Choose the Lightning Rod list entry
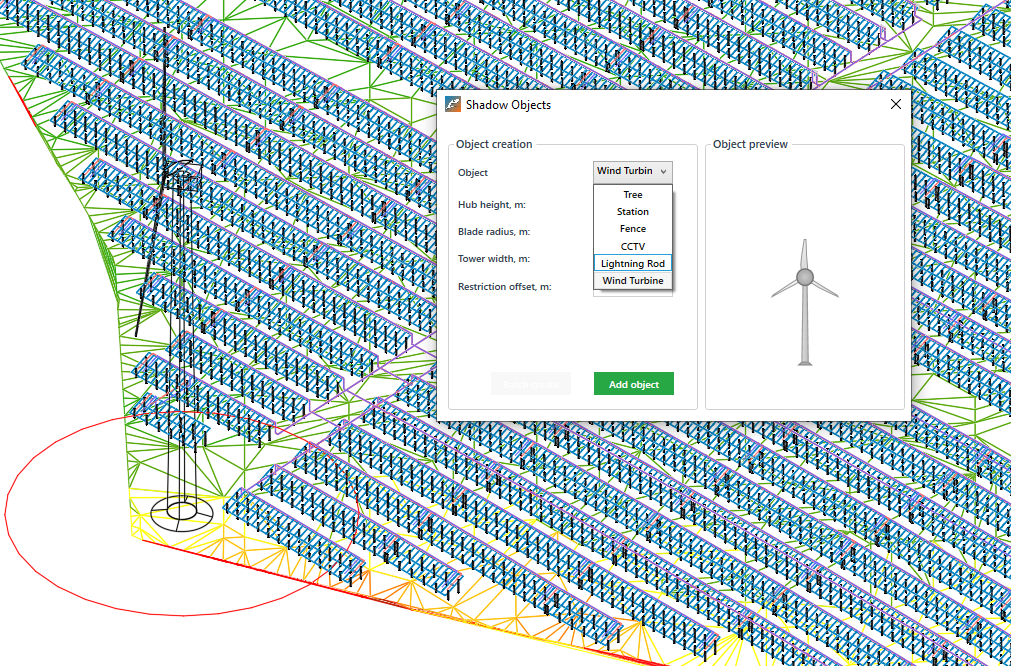The height and width of the screenshot is (666, 1011). click(633, 264)
